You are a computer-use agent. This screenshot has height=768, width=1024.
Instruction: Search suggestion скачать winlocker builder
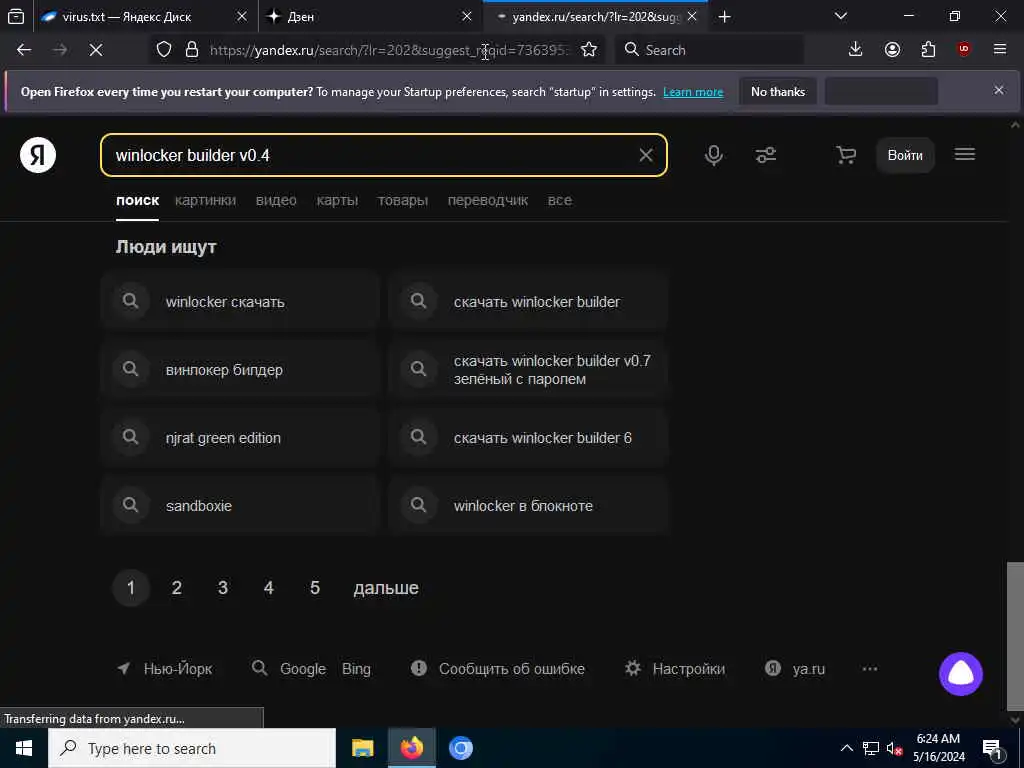point(528,302)
